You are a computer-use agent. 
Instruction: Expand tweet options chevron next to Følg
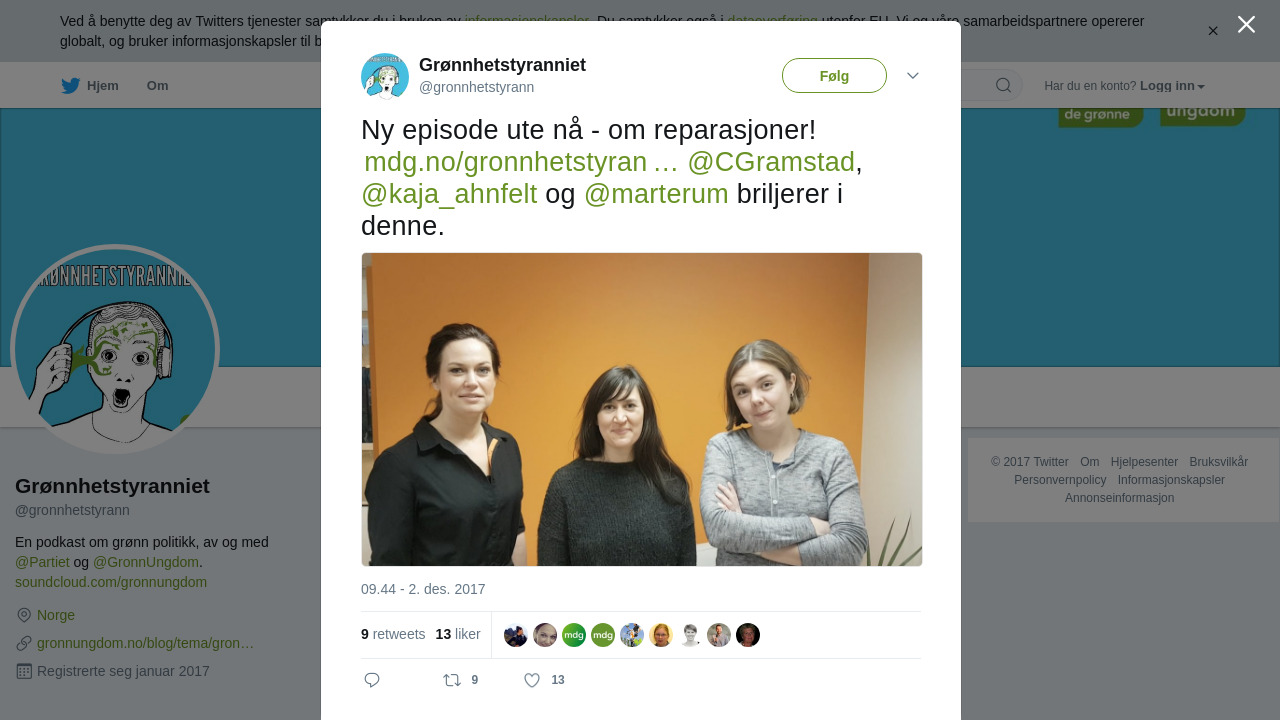[x=913, y=76]
